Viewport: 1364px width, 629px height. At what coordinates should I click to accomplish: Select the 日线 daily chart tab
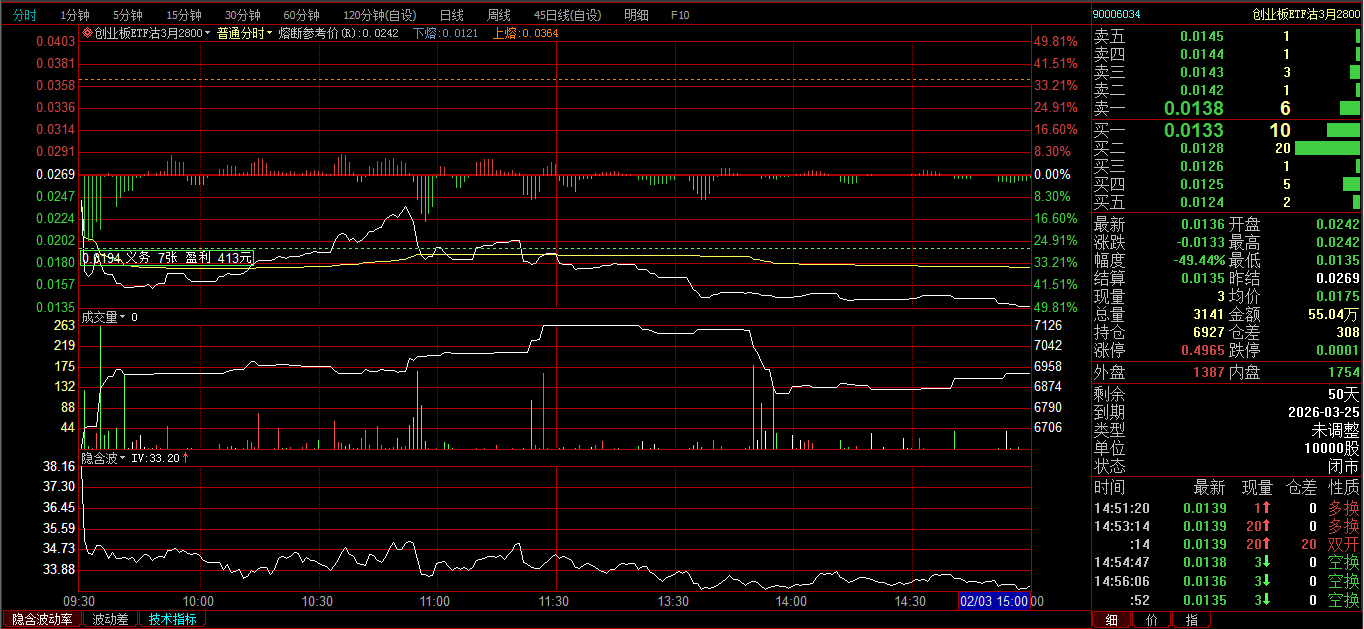point(451,15)
